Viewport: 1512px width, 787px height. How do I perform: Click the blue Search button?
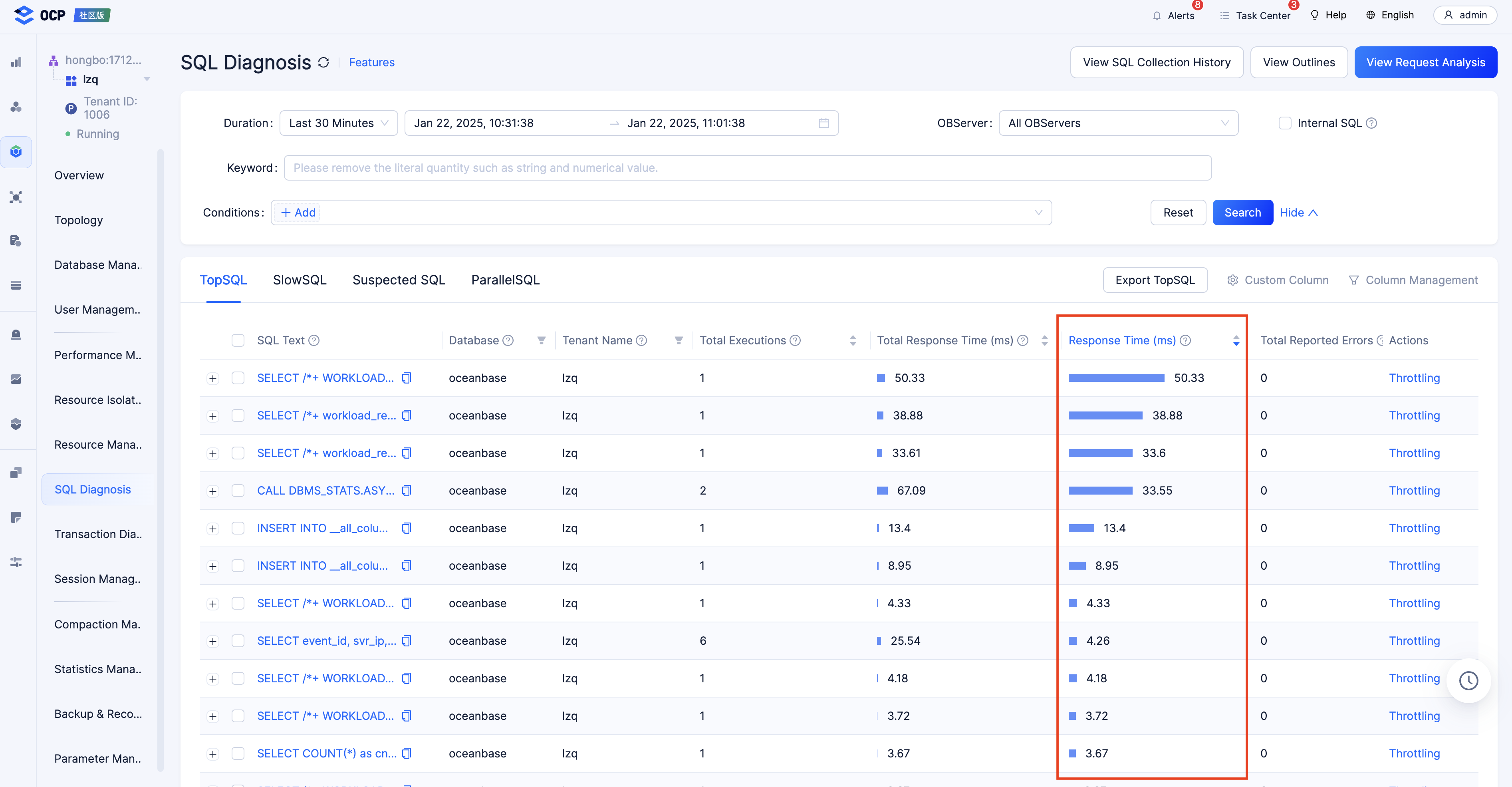click(1242, 213)
